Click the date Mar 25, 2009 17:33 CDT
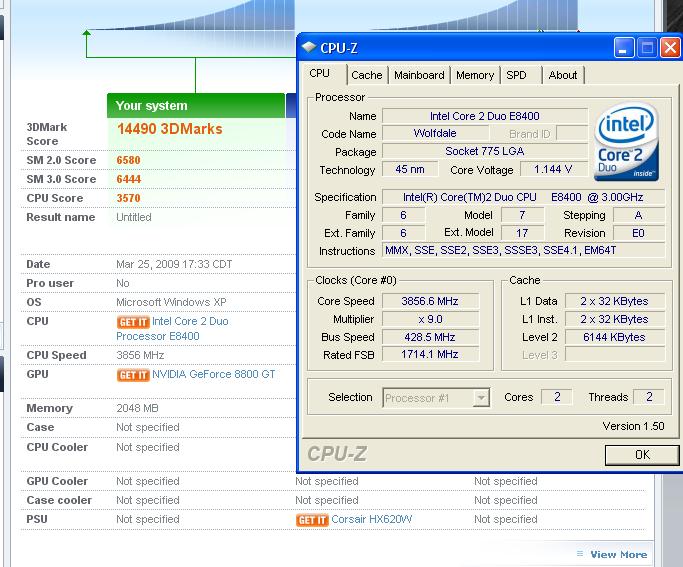 pyautogui.click(x=174, y=264)
